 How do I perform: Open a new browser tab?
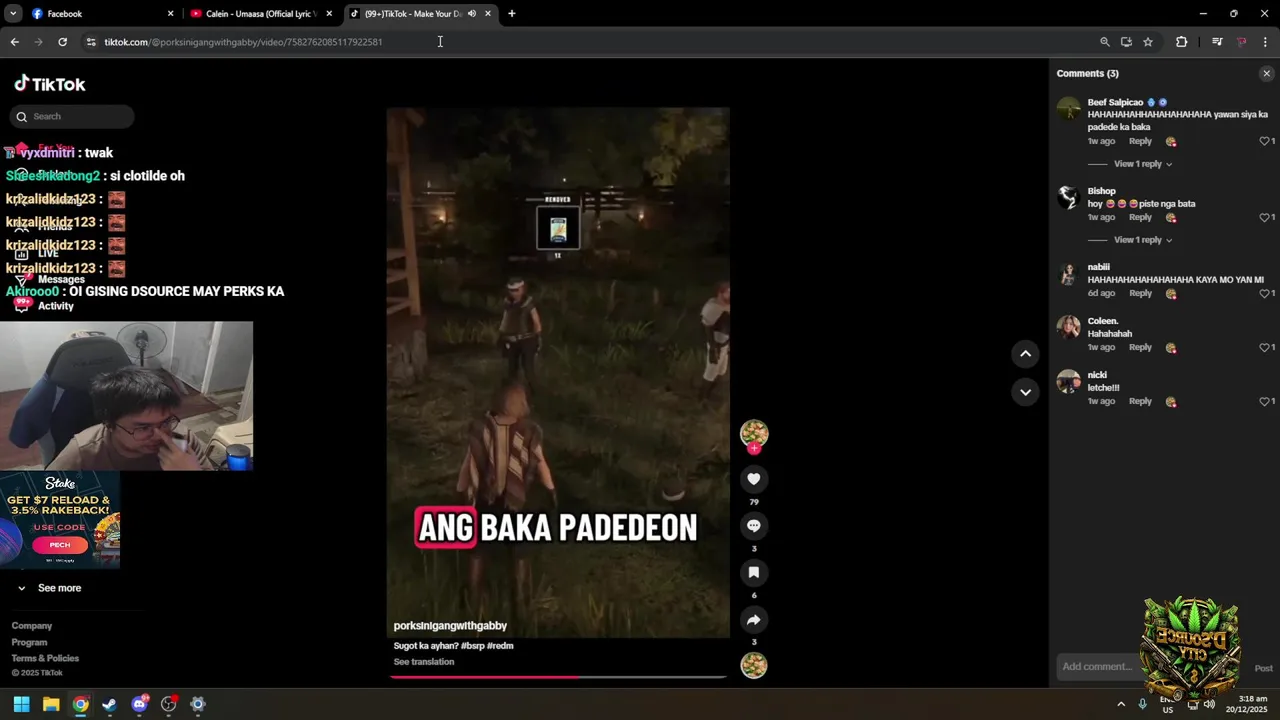click(511, 14)
